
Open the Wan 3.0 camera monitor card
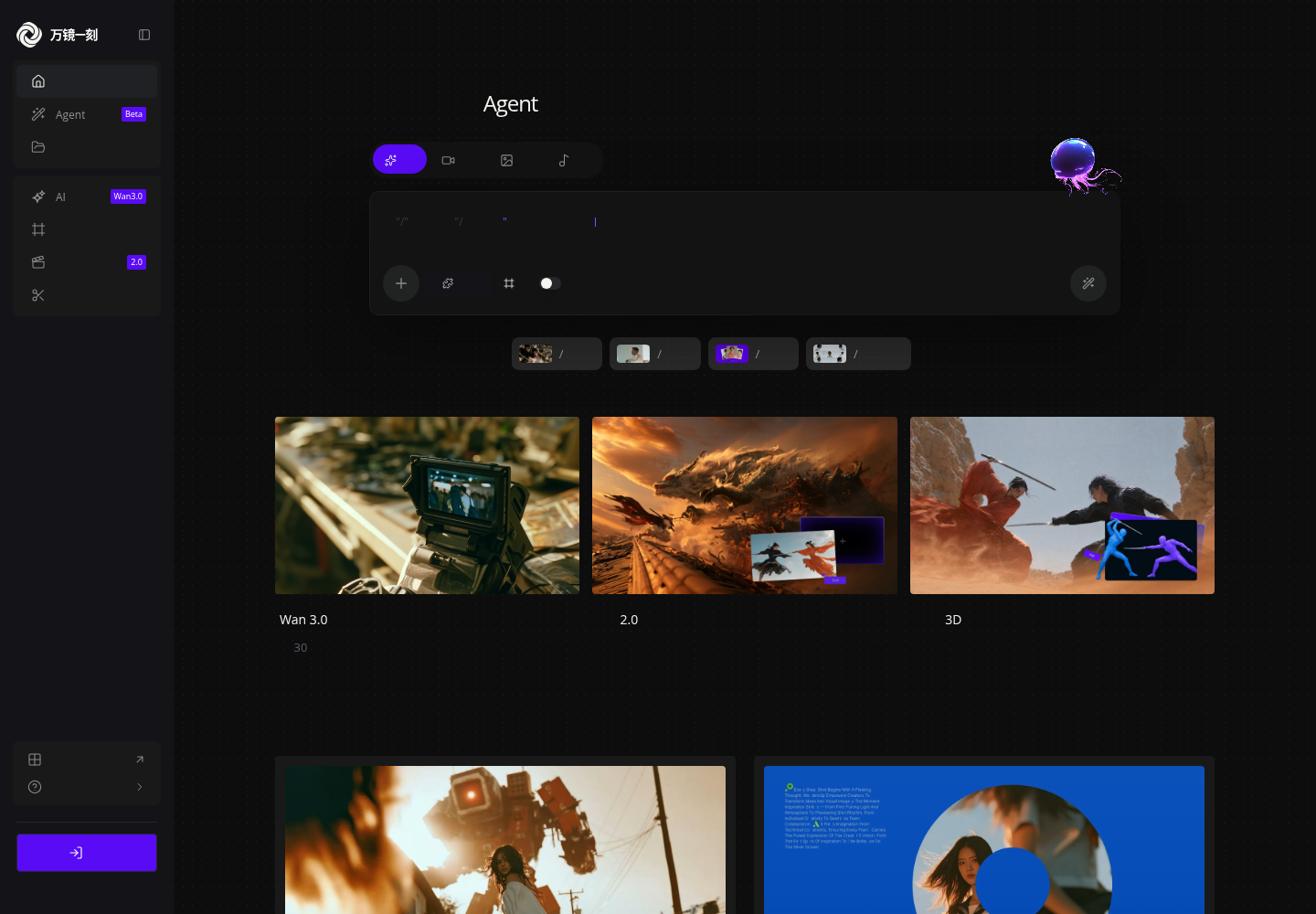(x=427, y=505)
